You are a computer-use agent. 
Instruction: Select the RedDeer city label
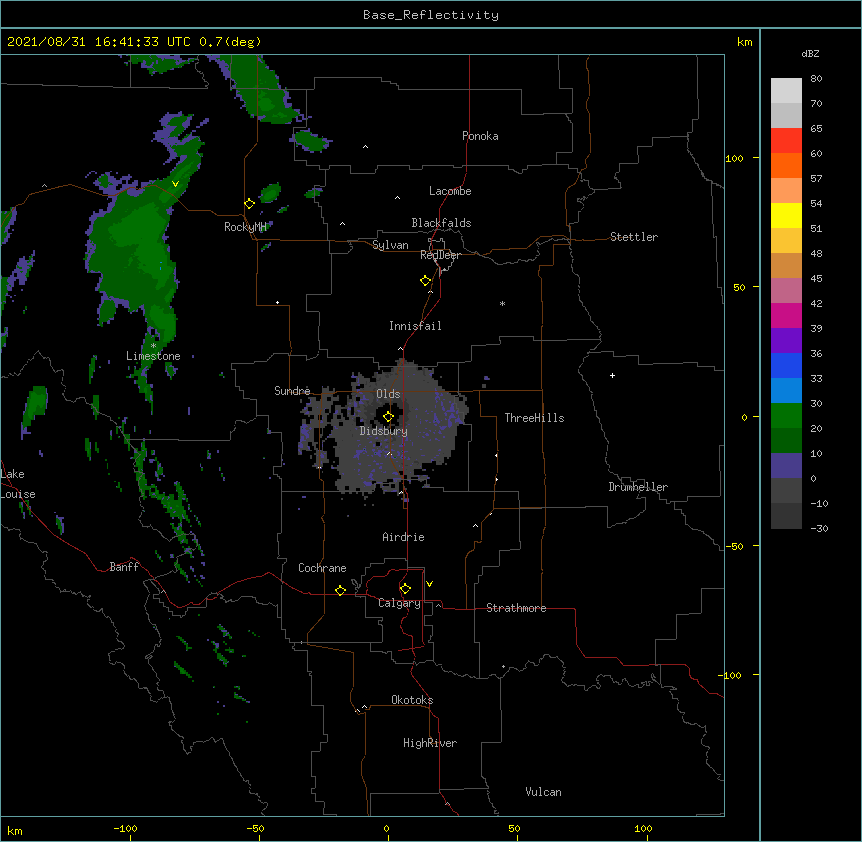pyautogui.click(x=440, y=255)
